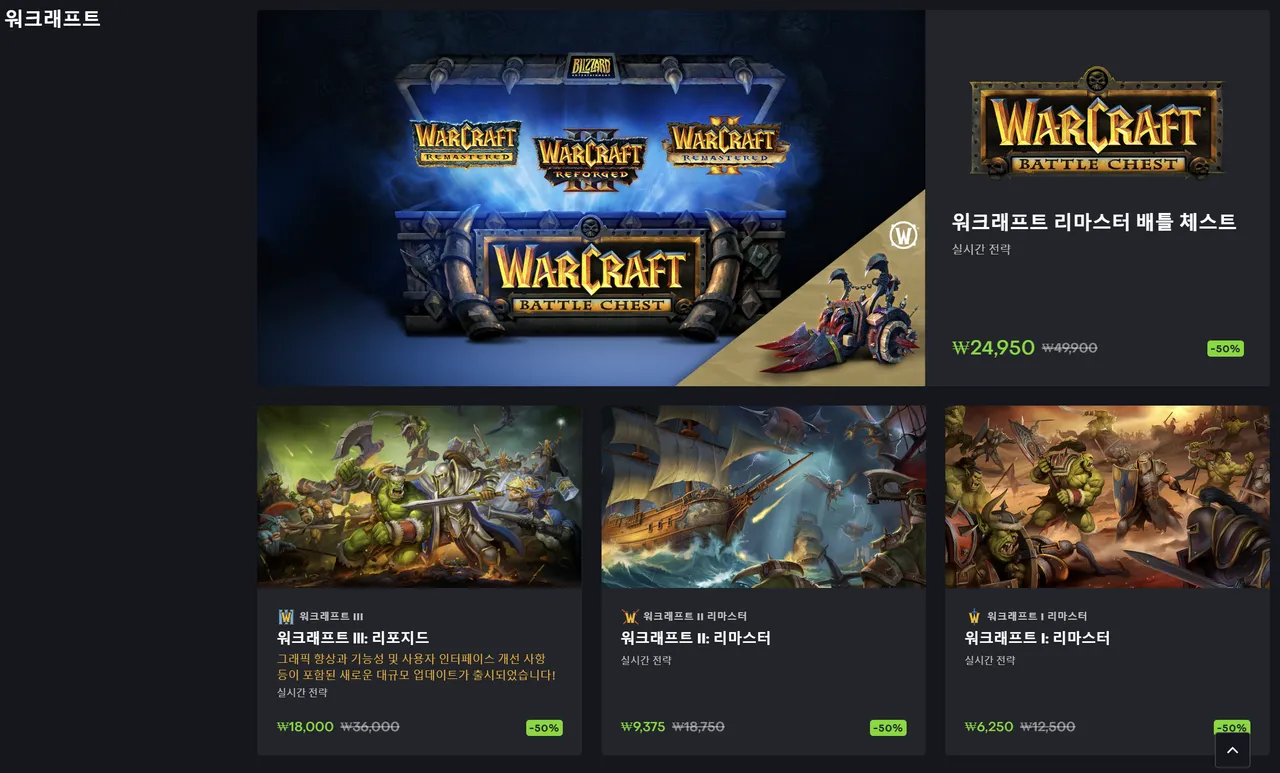
Task: Click the scroll-to-top arrow button
Action: 1232,751
